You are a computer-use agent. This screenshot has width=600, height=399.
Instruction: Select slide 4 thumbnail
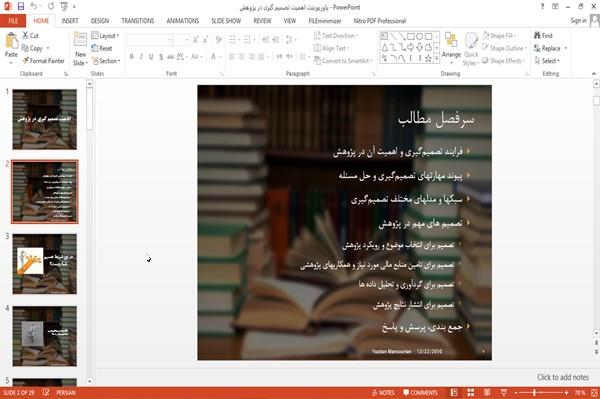click(45, 336)
